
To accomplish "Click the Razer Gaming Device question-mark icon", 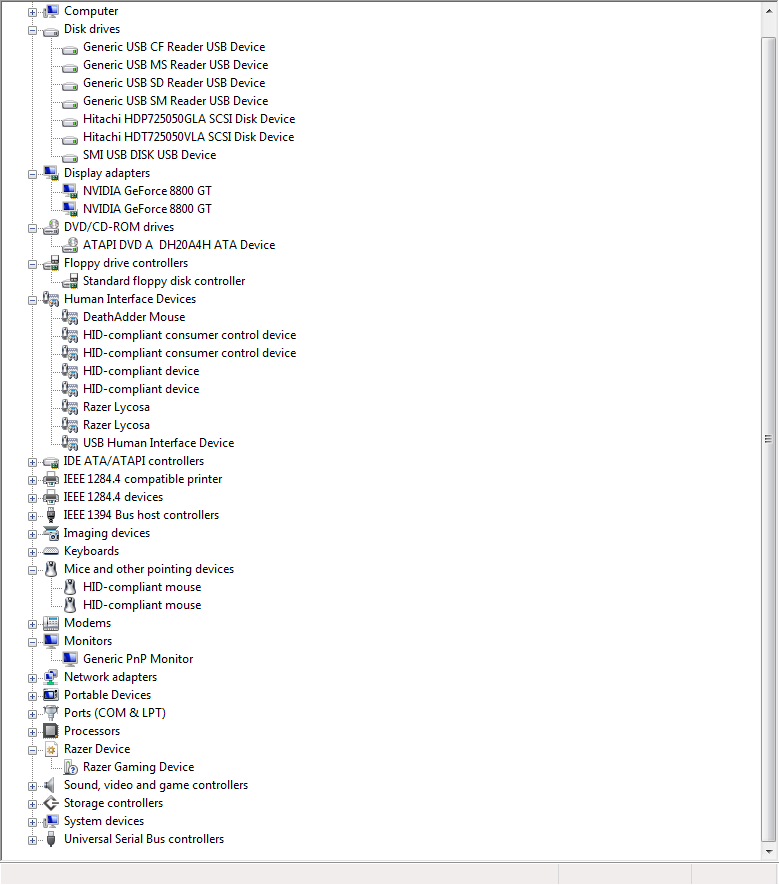I will pos(71,768).
